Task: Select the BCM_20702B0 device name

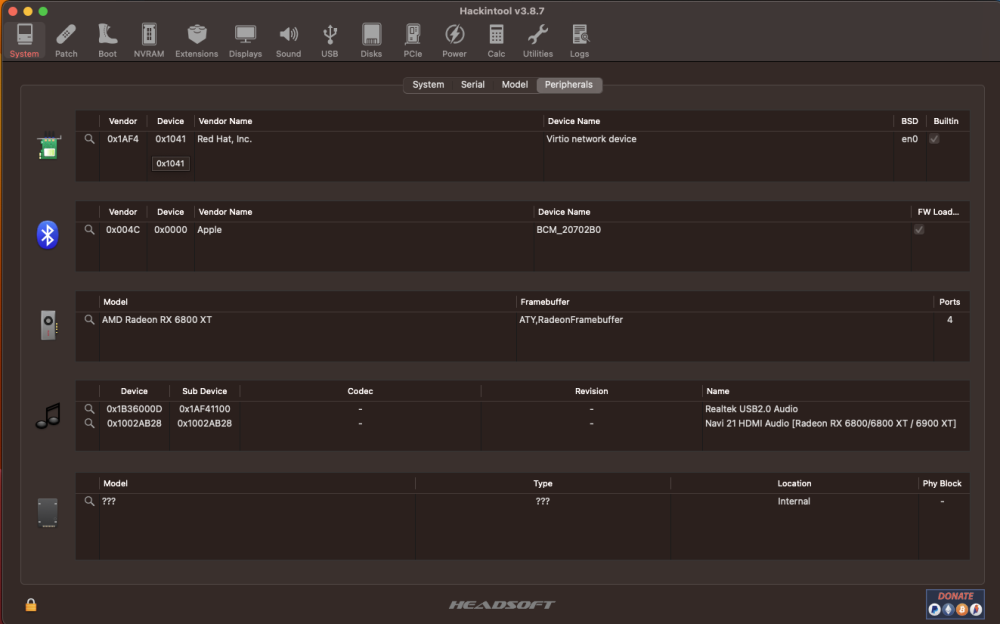Action: pos(568,230)
